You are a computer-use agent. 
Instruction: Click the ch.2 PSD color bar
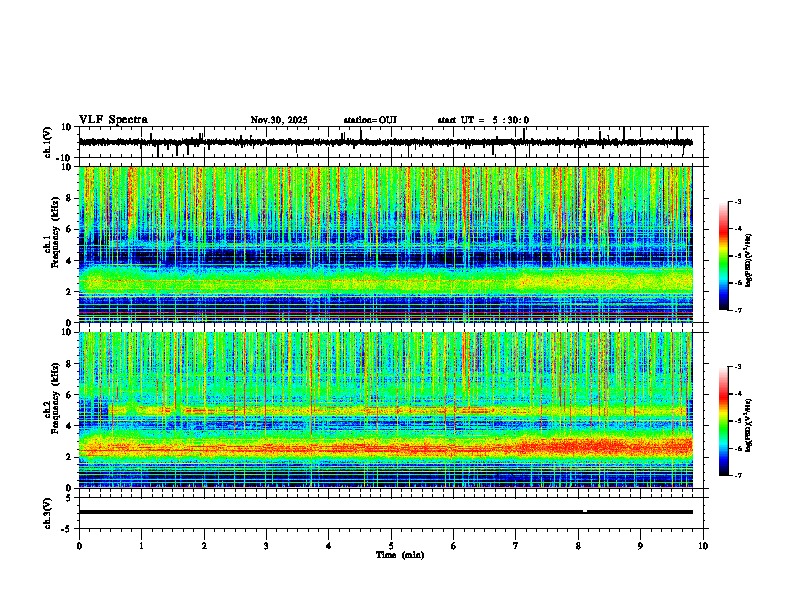pos(724,421)
